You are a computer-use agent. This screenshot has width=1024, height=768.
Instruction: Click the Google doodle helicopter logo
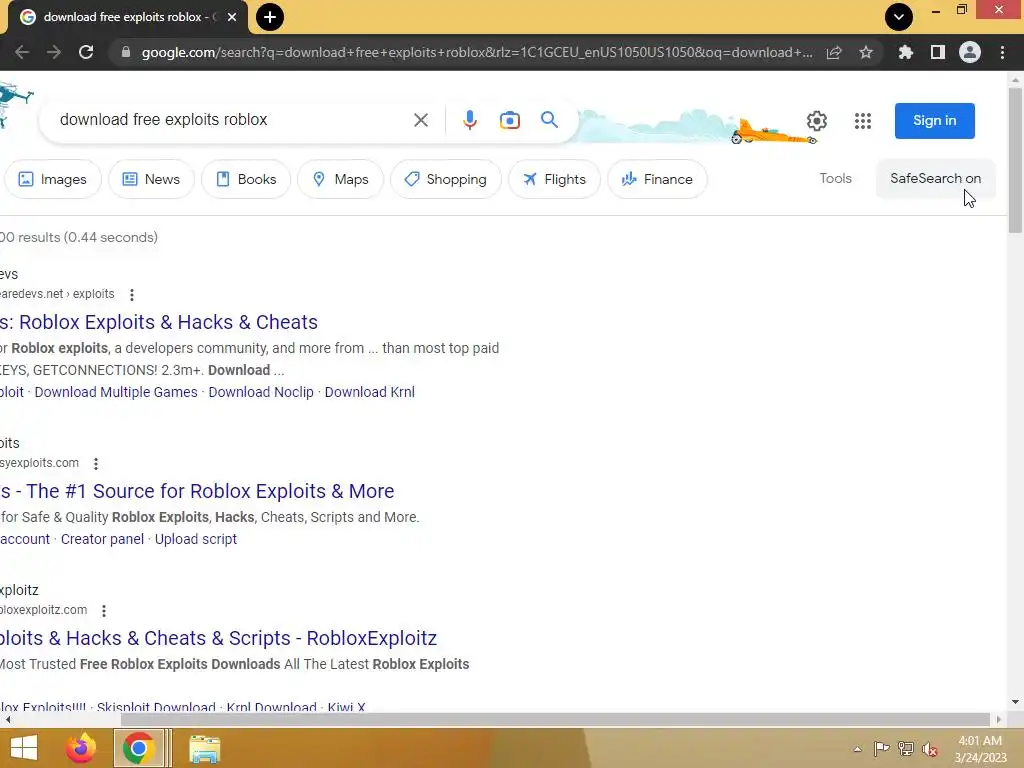[14, 104]
